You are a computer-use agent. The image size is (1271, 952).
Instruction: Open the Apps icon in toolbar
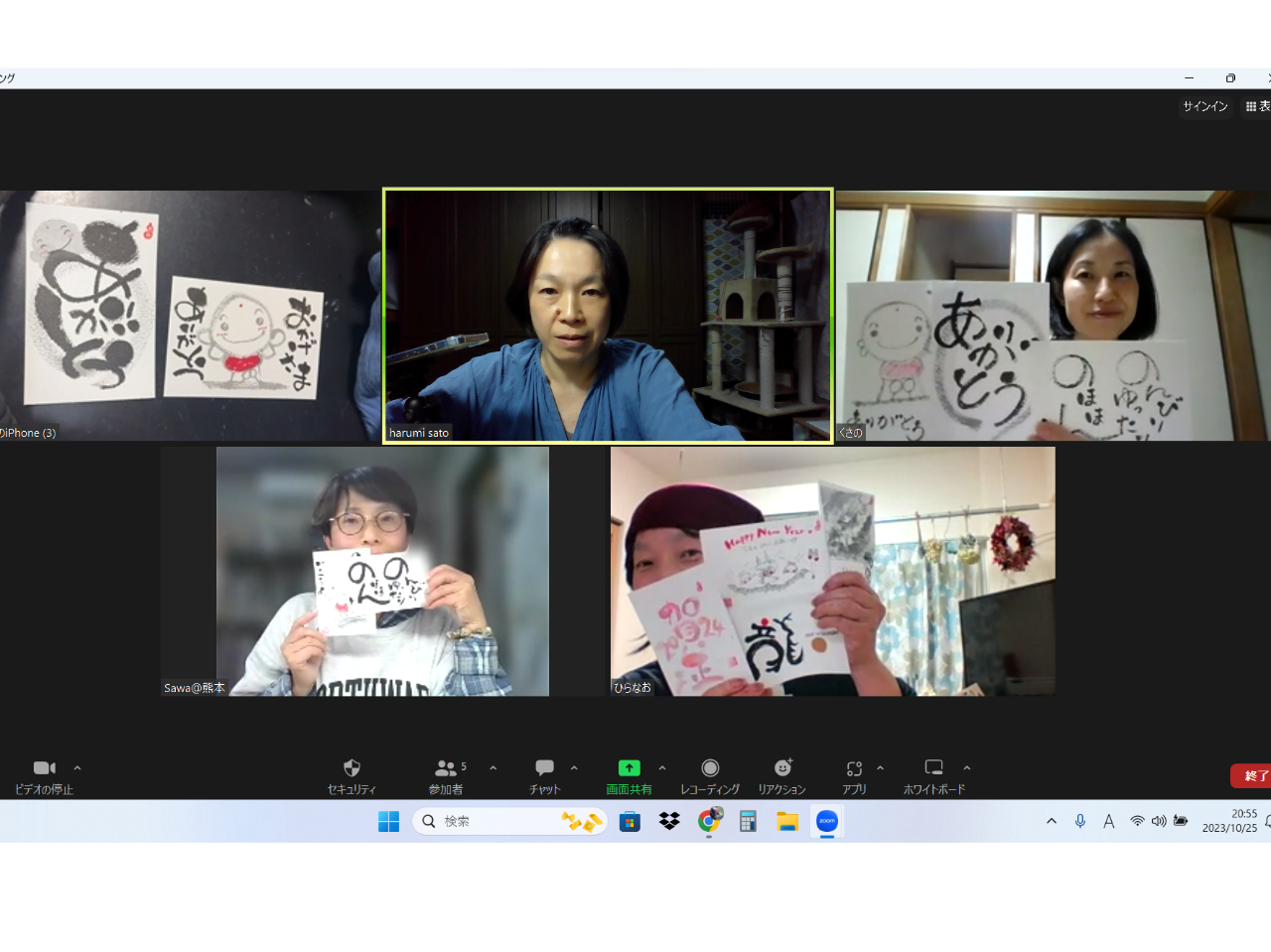854,768
